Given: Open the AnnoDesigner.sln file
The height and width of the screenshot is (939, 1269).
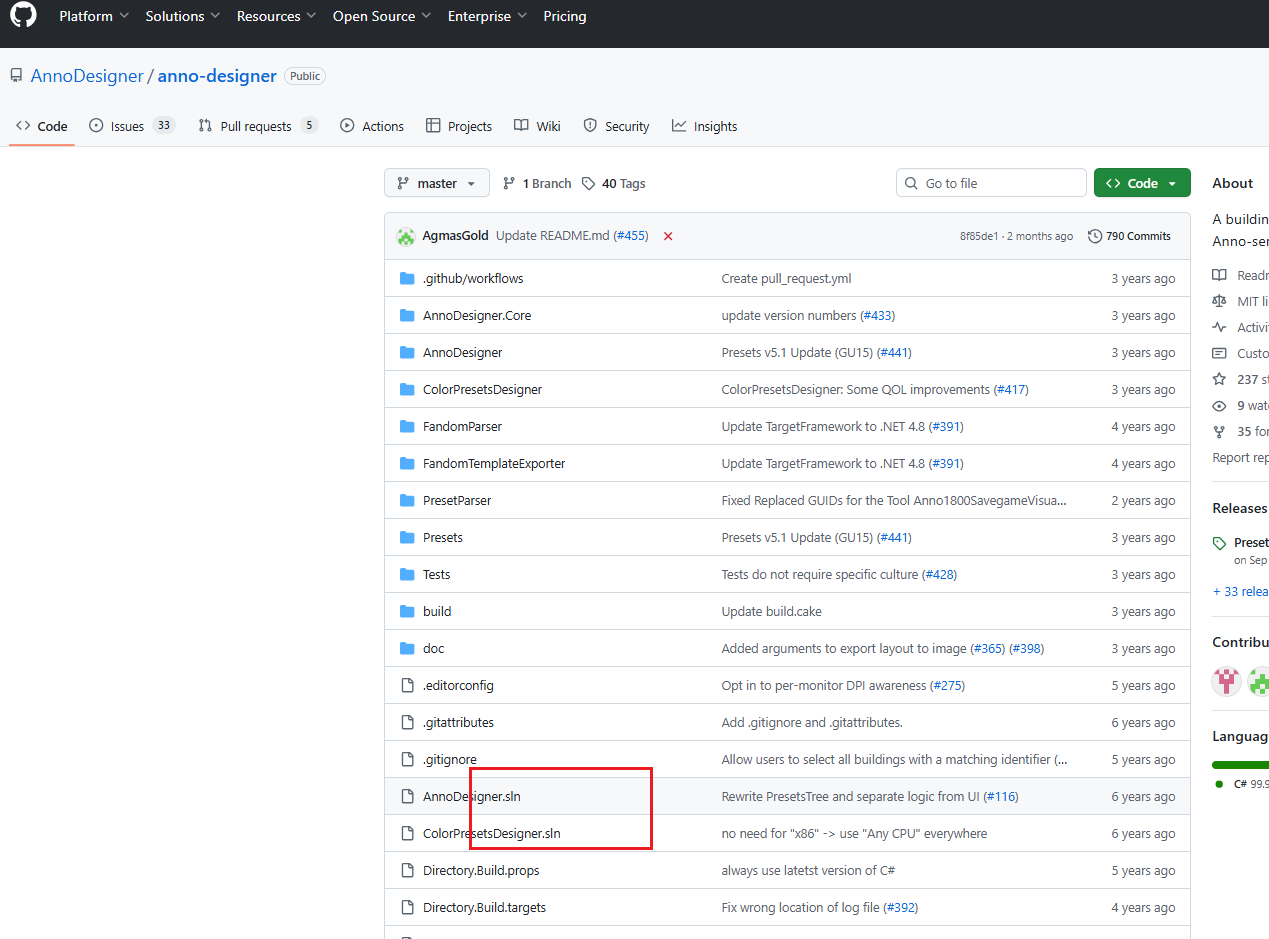Looking at the screenshot, I should [x=472, y=796].
